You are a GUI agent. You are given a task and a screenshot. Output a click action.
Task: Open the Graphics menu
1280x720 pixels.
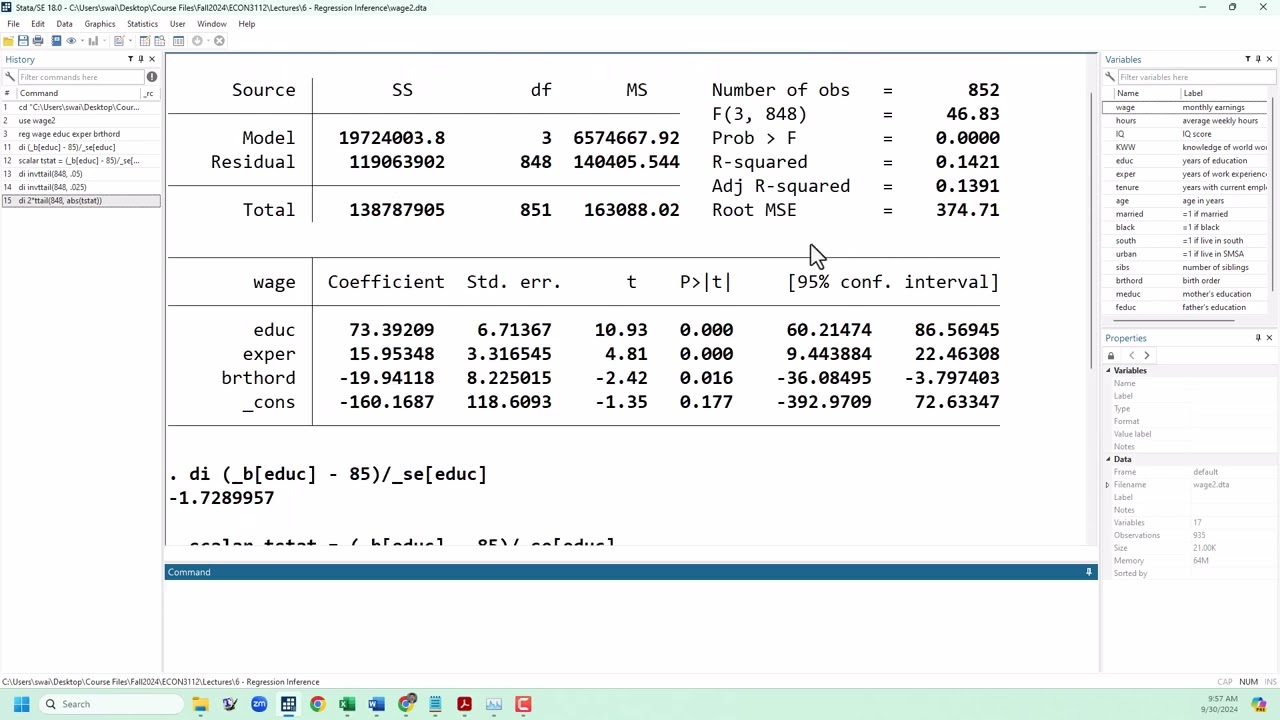[x=99, y=23]
